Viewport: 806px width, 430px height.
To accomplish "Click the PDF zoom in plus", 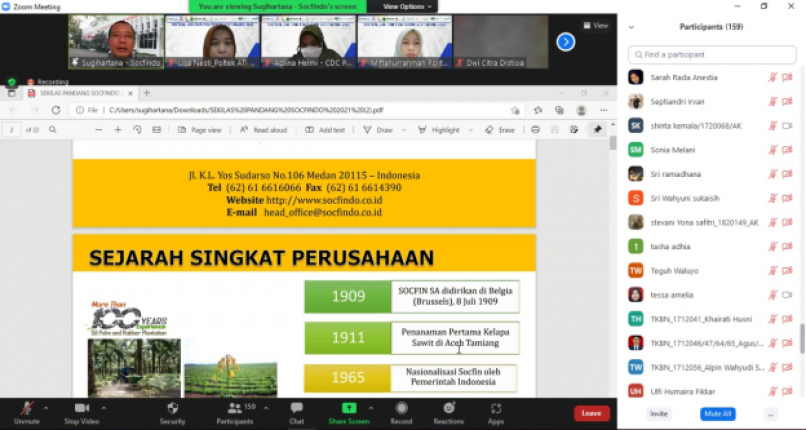I will (x=118, y=130).
